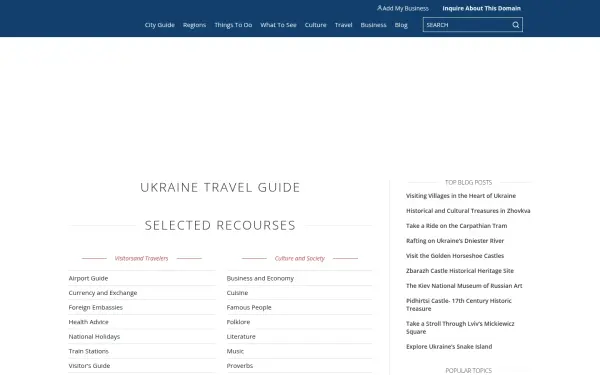Click the Selected Recourses heading
The width and height of the screenshot is (600, 375).
[x=220, y=225]
